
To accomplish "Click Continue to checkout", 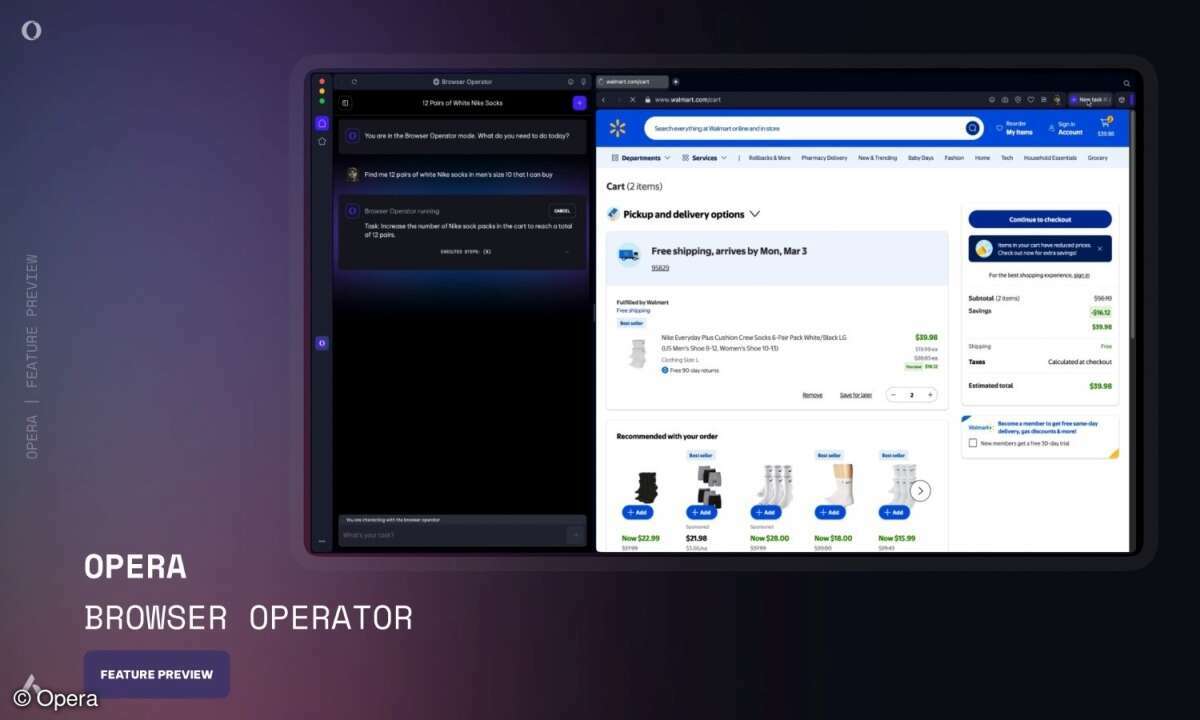I will tap(1040, 219).
